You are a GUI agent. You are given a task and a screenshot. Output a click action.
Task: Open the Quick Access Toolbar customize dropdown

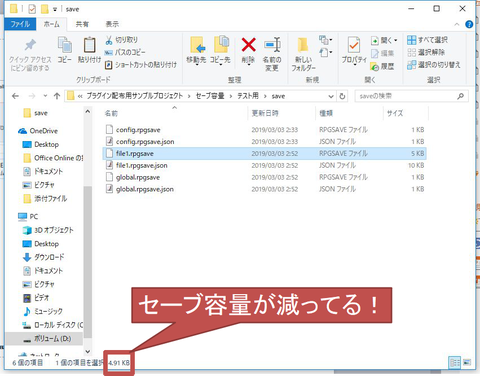click(x=55, y=9)
